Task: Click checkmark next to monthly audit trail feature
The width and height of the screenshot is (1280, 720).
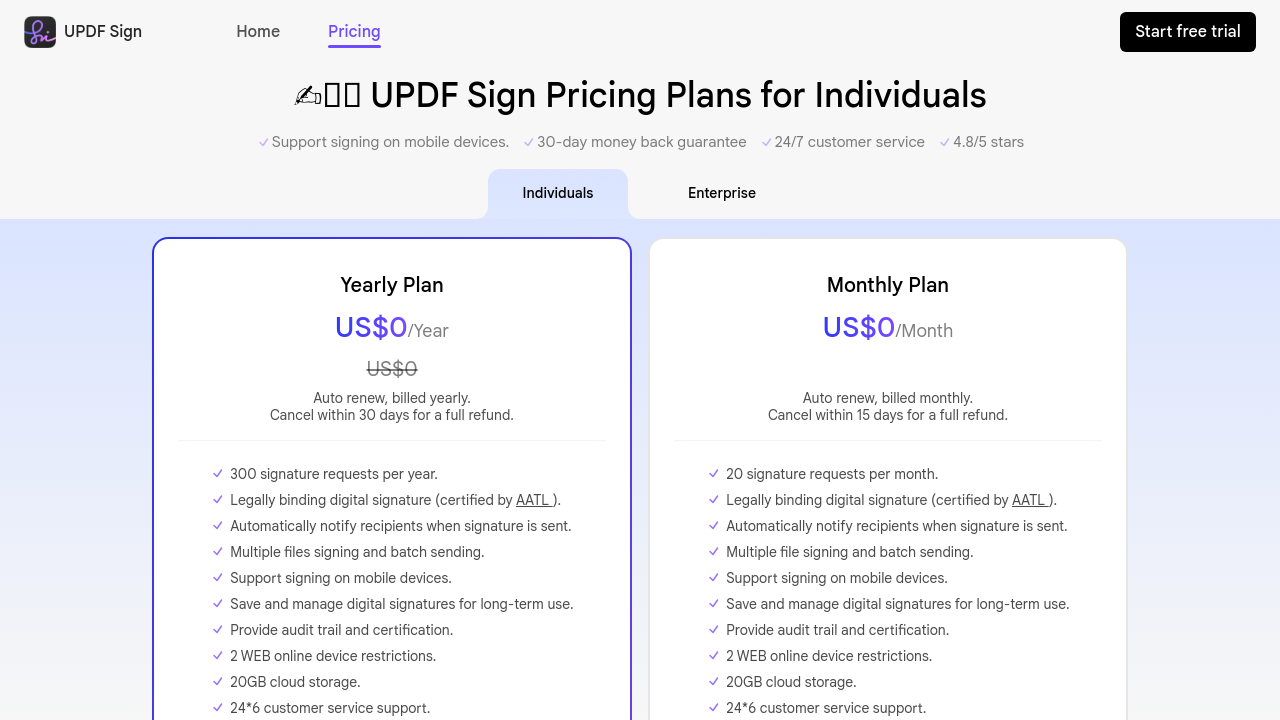Action: pyautogui.click(x=714, y=630)
